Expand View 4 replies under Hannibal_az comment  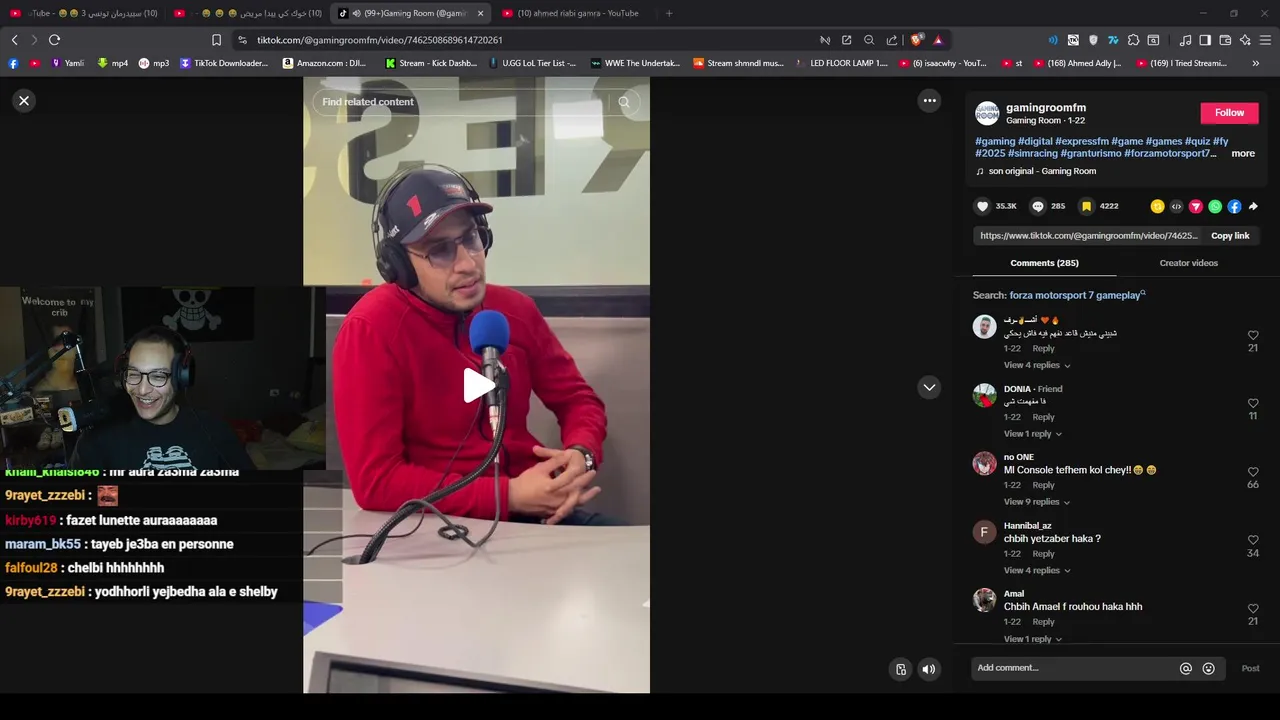1037,571
